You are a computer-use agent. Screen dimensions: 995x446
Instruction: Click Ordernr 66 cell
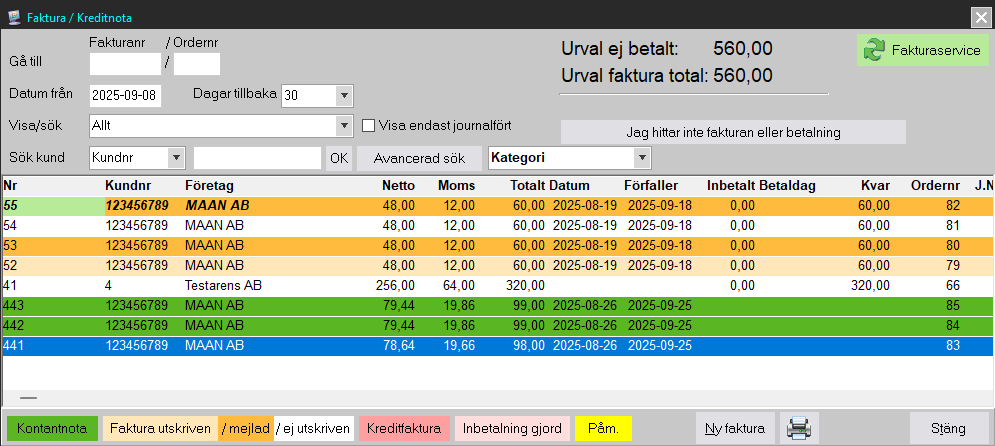(x=952, y=285)
